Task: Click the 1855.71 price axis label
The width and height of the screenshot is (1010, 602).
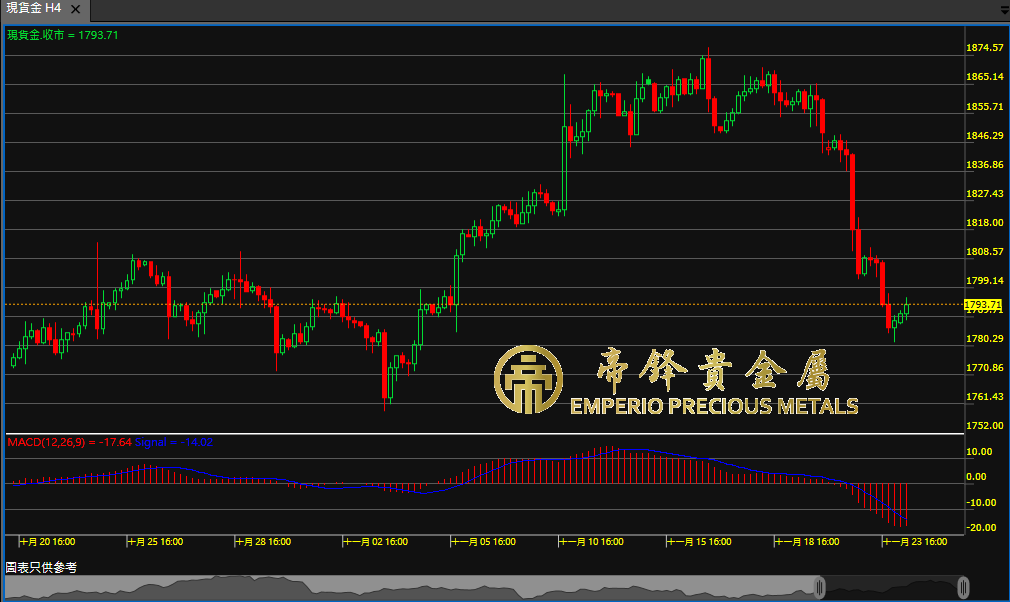Action: tap(985, 106)
